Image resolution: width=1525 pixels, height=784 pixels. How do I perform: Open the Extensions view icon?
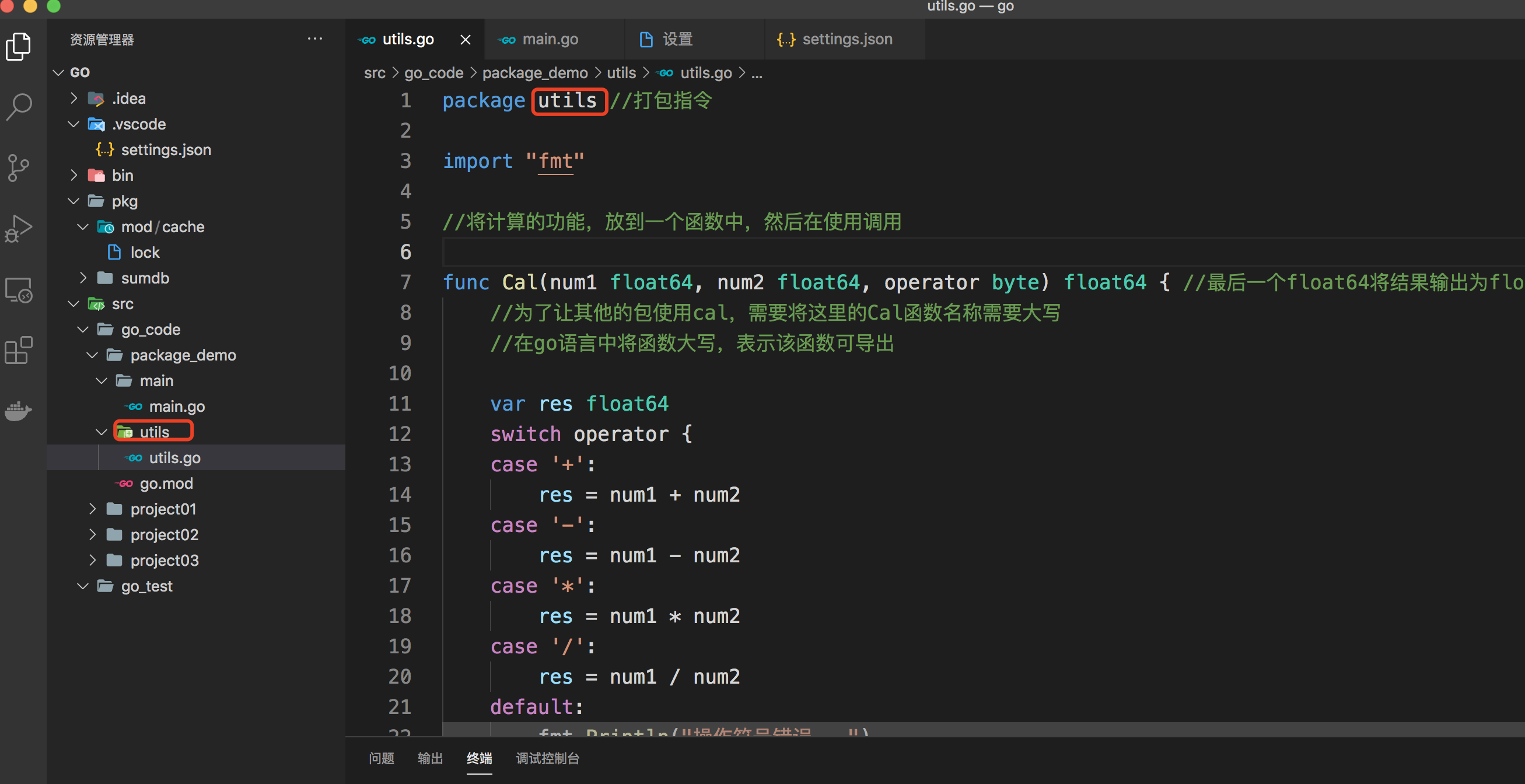(19, 351)
